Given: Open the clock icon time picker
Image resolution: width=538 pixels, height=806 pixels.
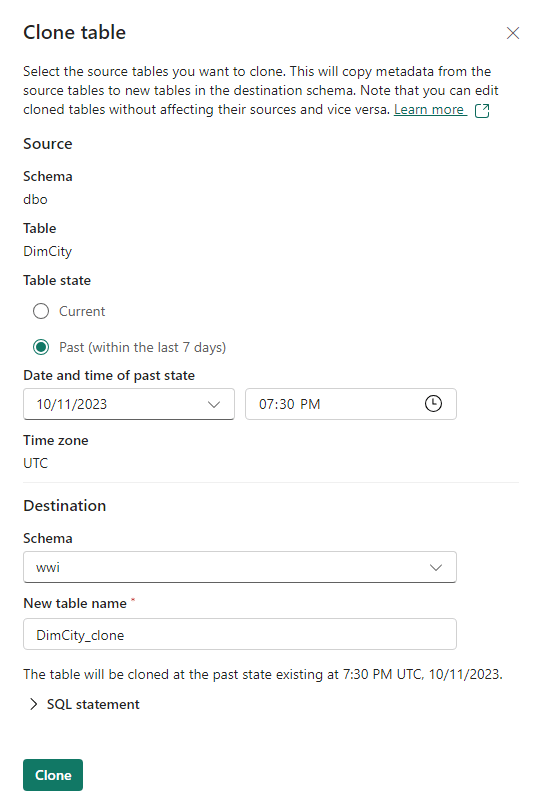Looking at the screenshot, I should point(433,404).
